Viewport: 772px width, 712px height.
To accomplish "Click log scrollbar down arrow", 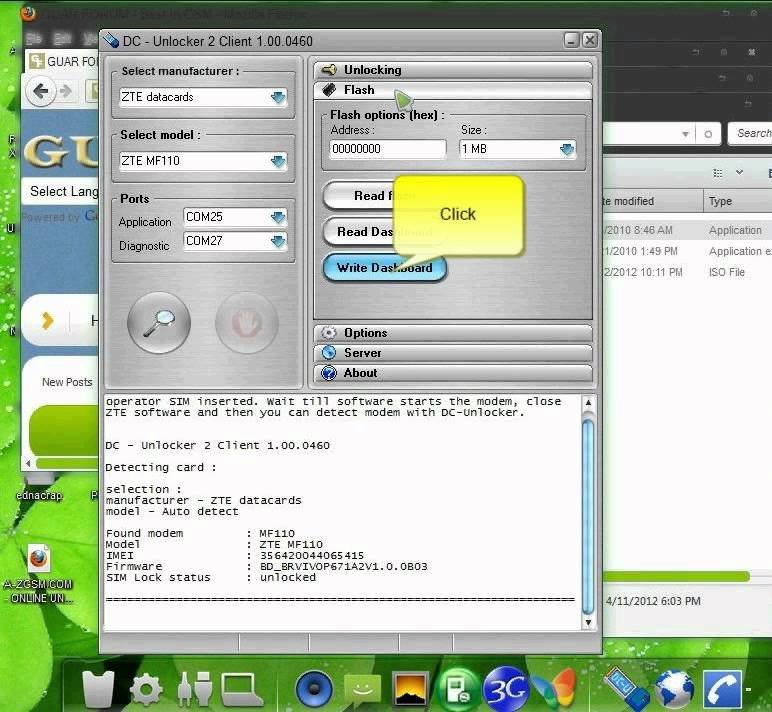I will point(588,622).
